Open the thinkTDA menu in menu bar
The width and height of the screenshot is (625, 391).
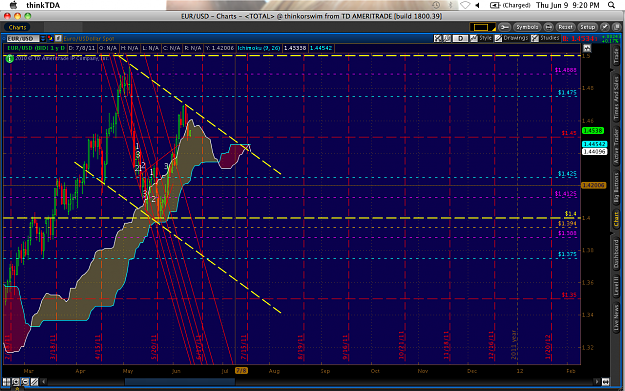pyautogui.click(x=43, y=5)
